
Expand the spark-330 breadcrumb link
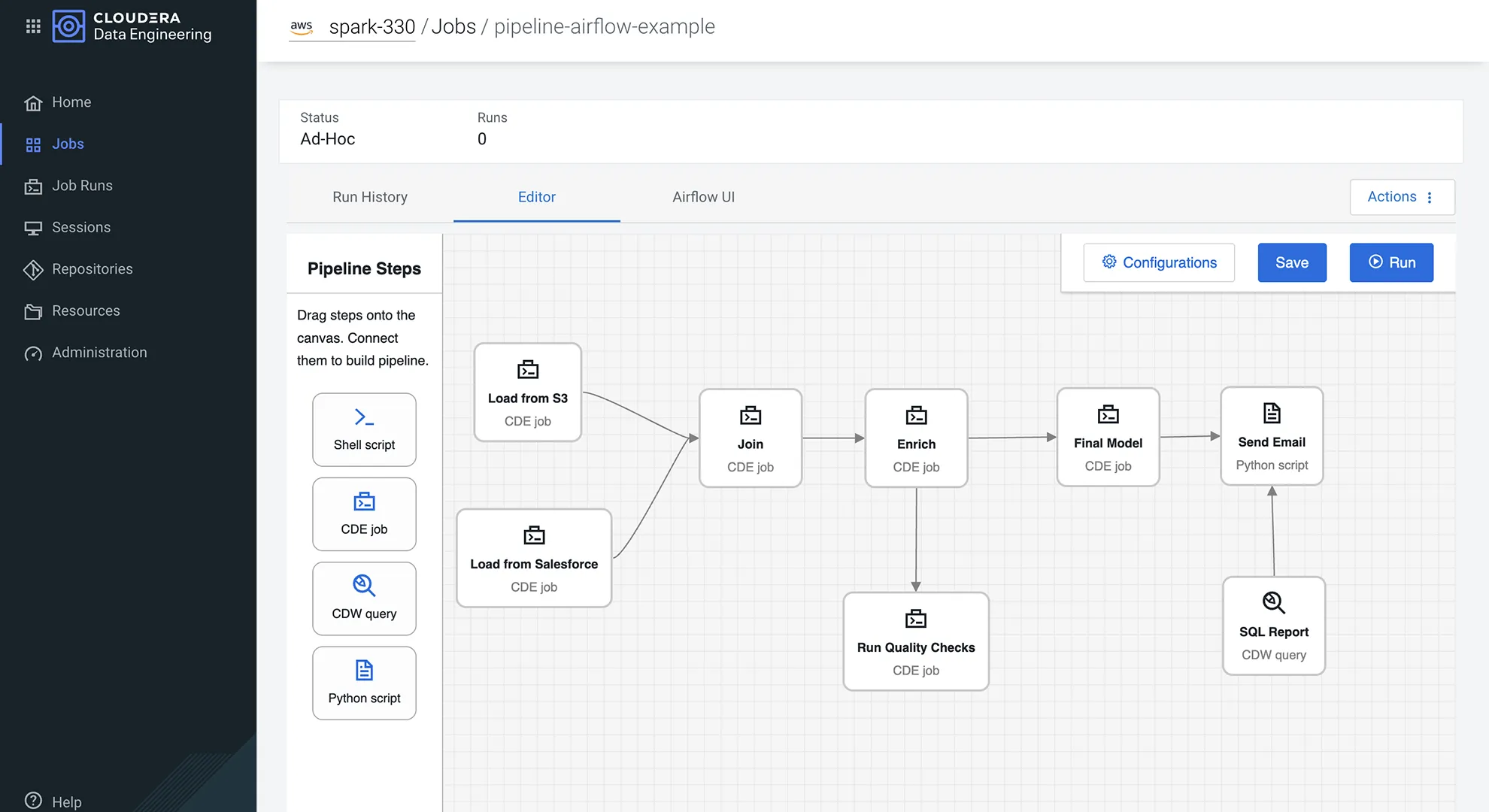pyautogui.click(x=371, y=27)
